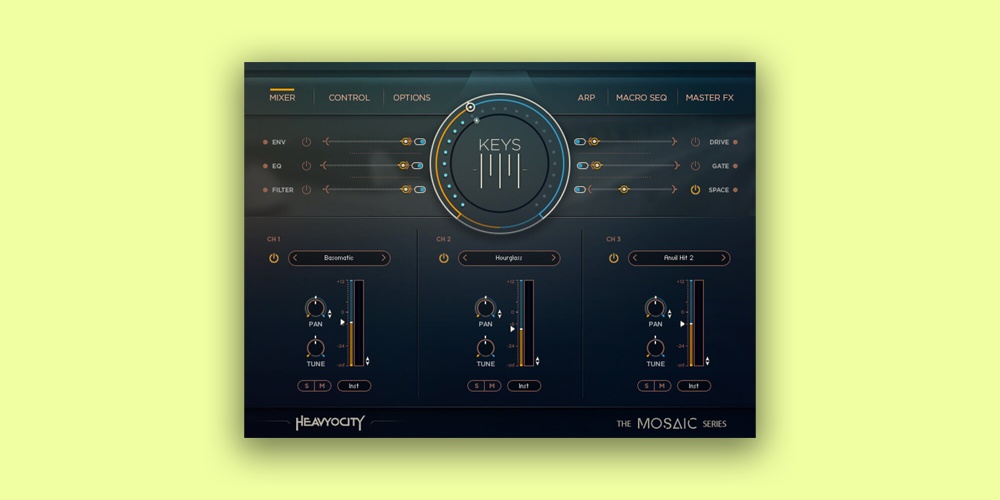Click the CH 2 Inst button
The width and height of the screenshot is (1000, 500).
tap(524, 386)
